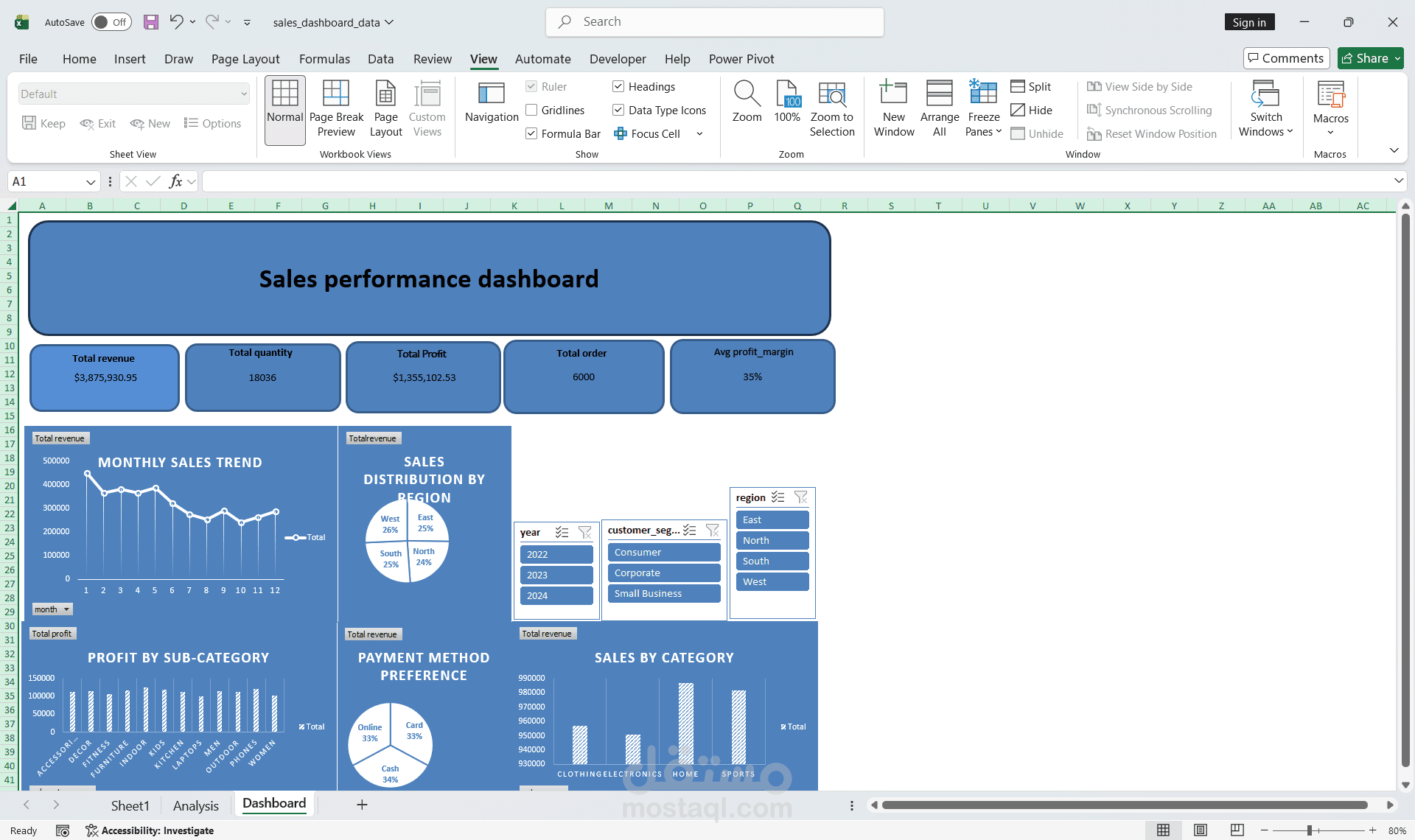Set zoom to 100%

[x=787, y=103]
